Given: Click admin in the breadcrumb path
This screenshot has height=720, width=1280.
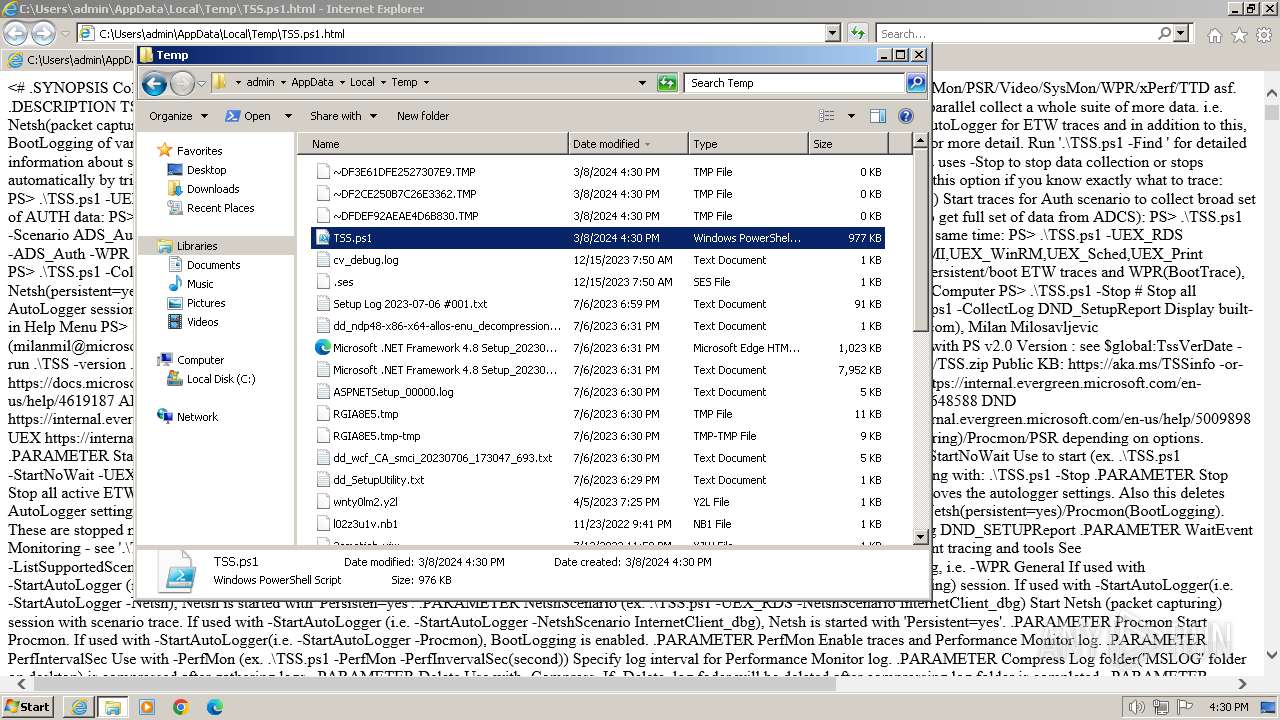Looking at the screenshot, I should click(x=260, y=83).
